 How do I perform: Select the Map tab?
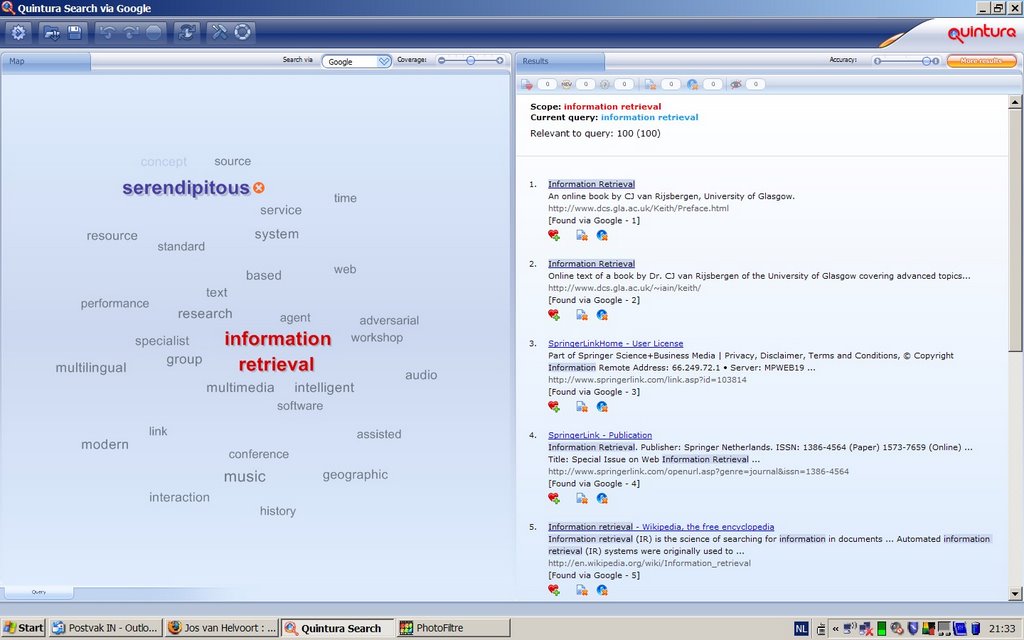(x=46, y=61)
